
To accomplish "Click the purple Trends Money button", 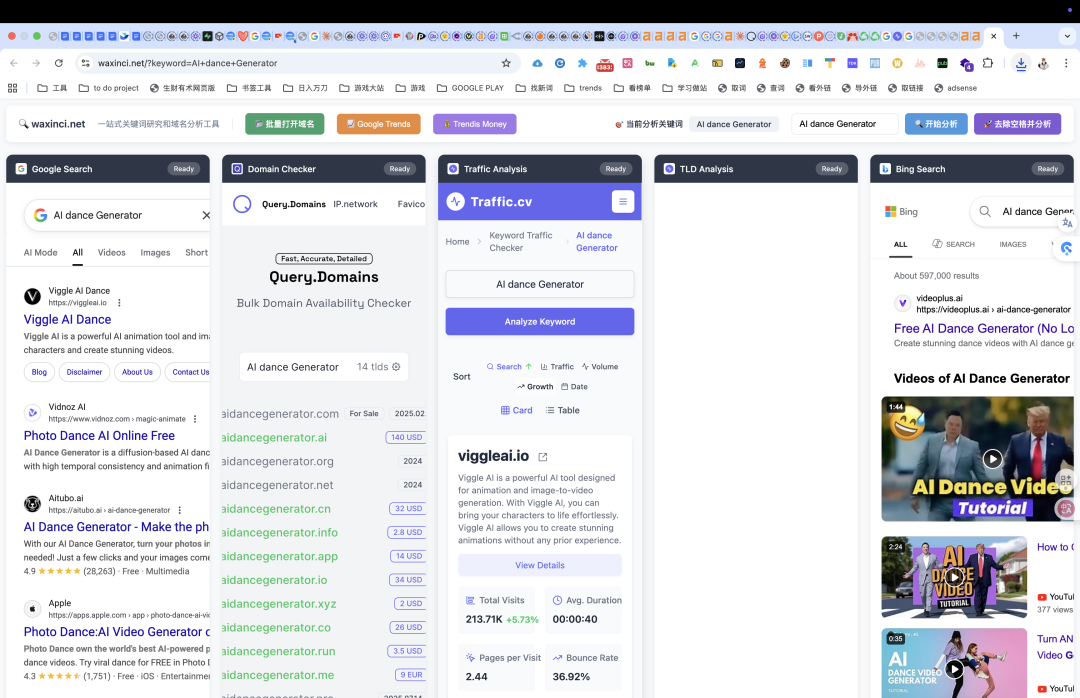I will point(475,124).
